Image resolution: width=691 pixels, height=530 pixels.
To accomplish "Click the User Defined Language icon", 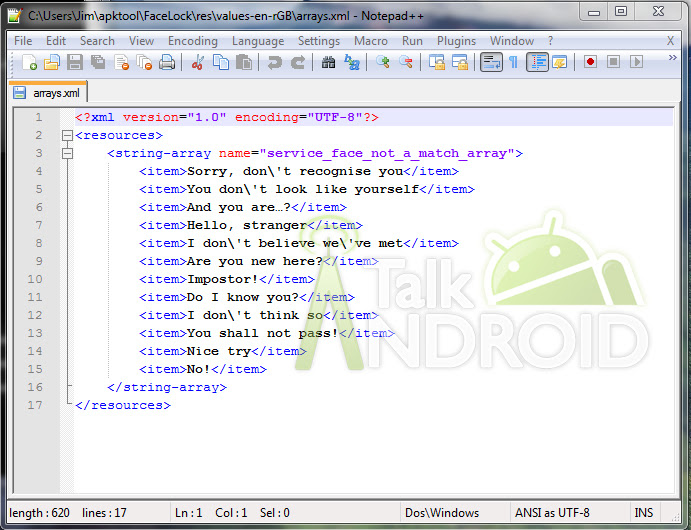I will 560,62.
